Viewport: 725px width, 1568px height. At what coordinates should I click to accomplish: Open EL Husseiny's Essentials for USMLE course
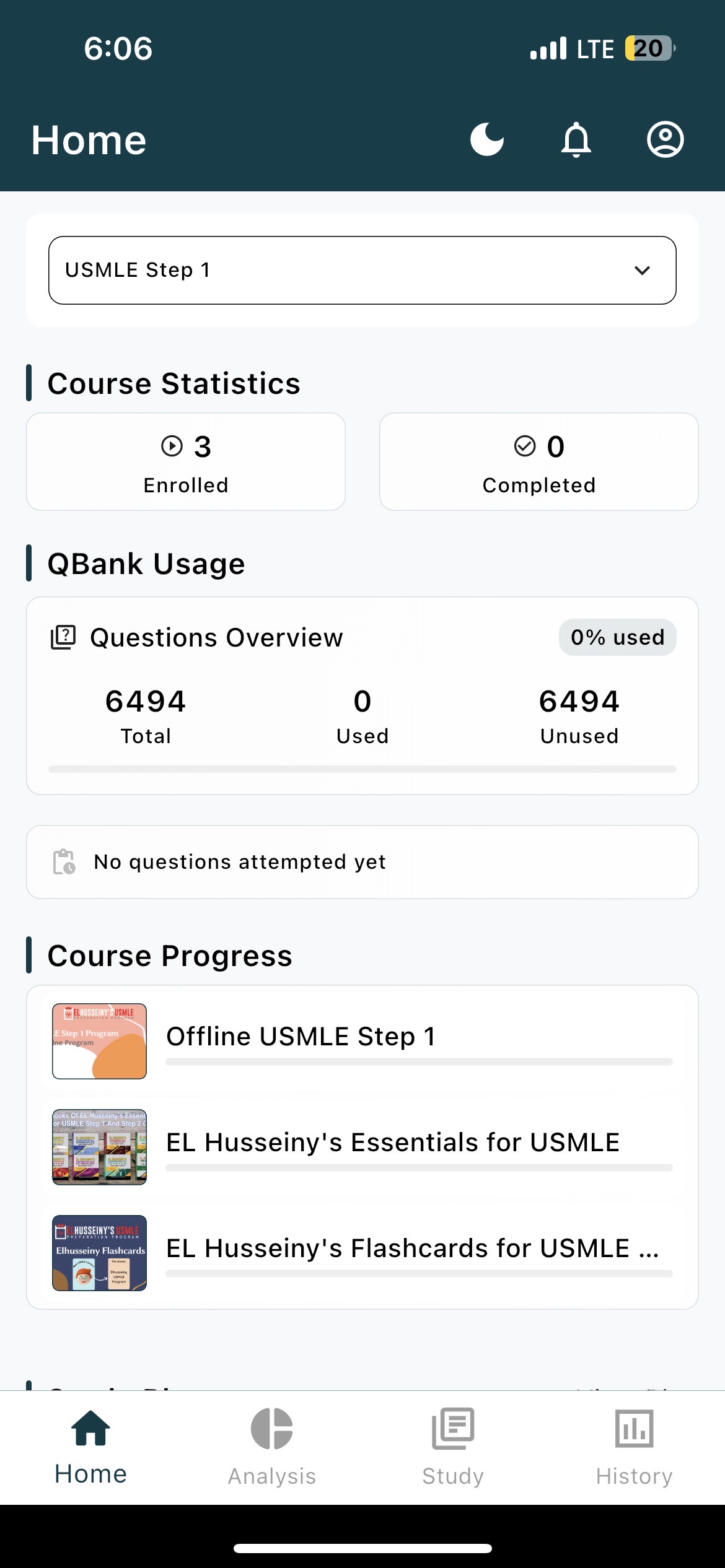click(393, 1143)
